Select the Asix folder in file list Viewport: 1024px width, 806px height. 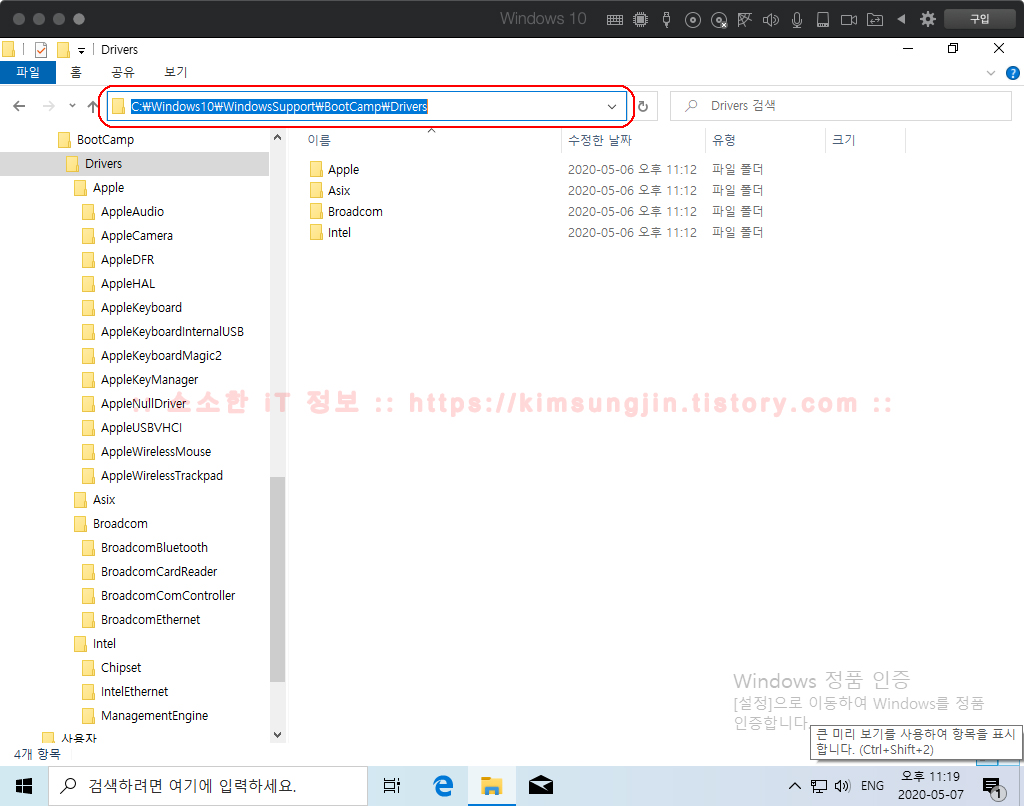pyautogui.click(x=339, y=191)
